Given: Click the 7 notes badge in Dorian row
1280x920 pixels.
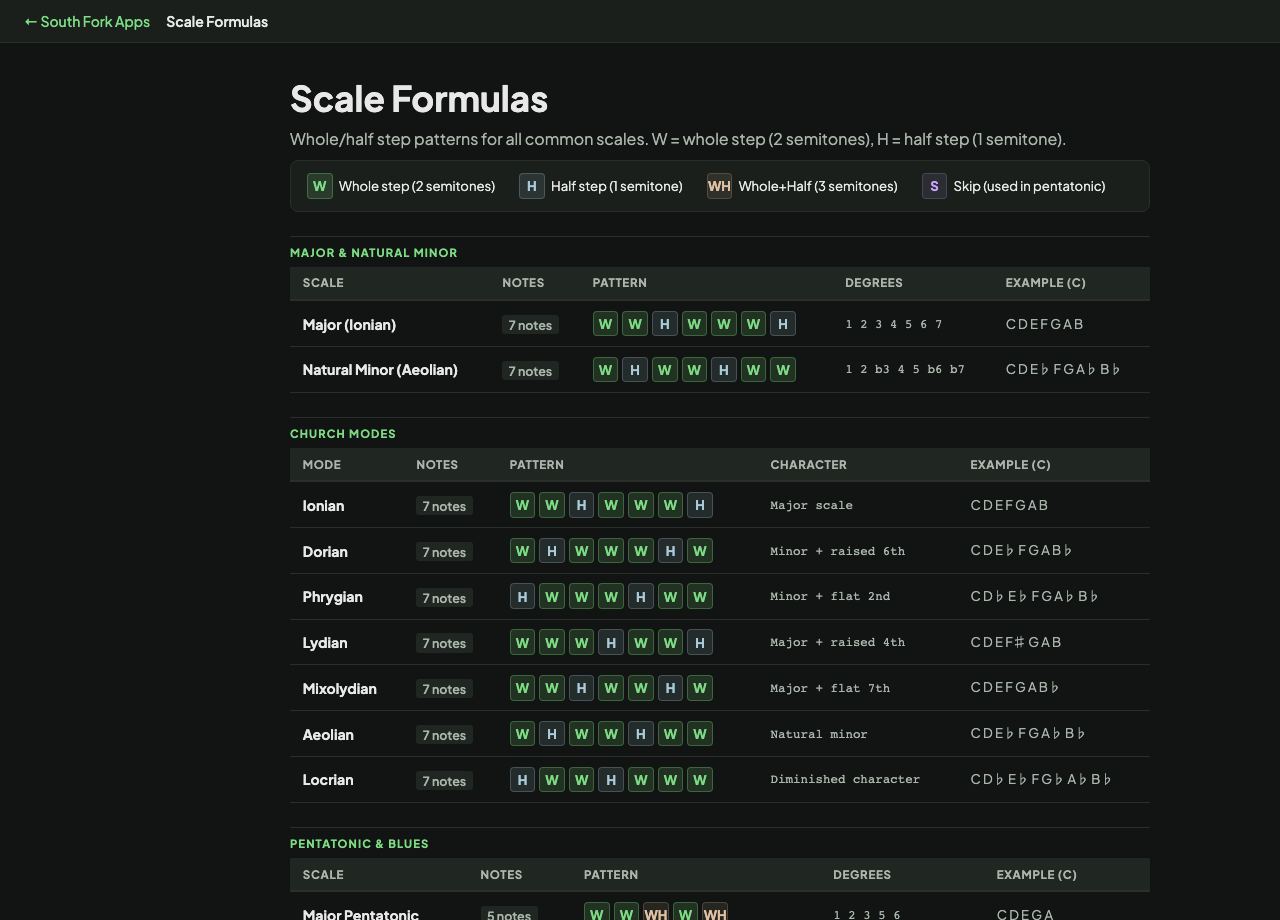Looking at the screenshot, I should click(444, 552).
